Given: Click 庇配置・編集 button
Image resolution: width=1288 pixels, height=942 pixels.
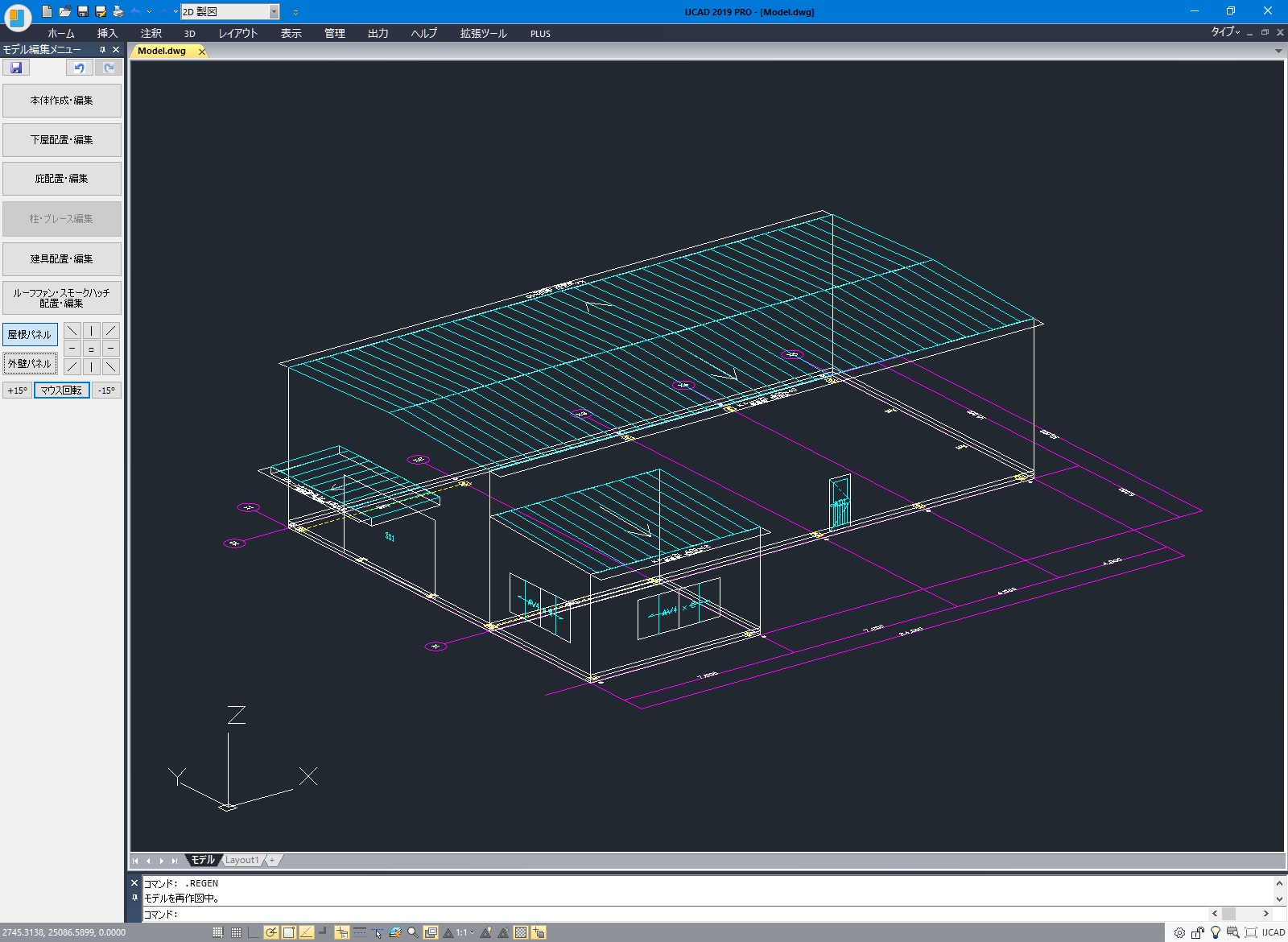Looking at the screenshot, I should point(62,179).
